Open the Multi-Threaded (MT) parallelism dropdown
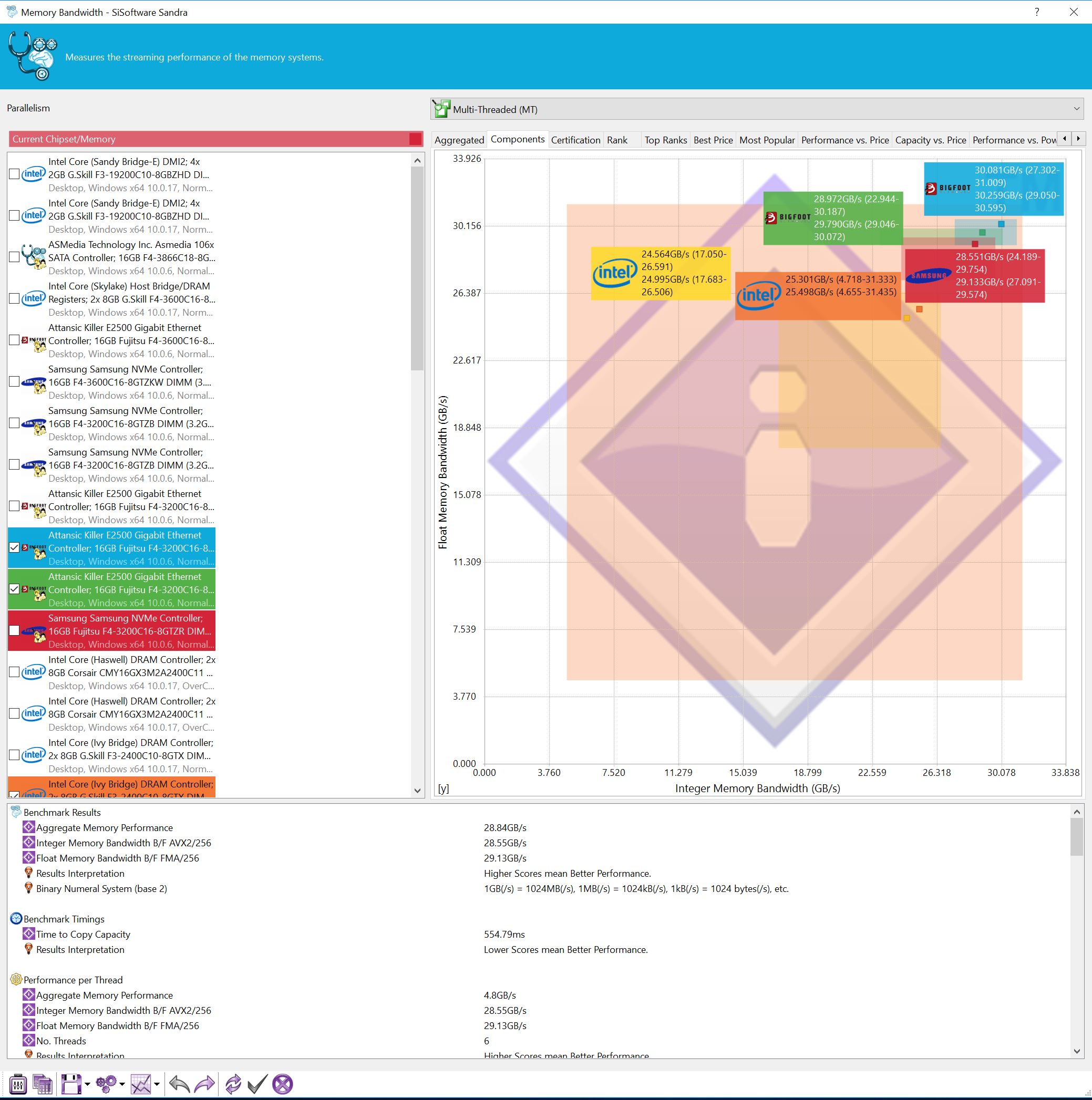Image resolution: width=1092 pixels, height=1100 pixels. 1076,109
